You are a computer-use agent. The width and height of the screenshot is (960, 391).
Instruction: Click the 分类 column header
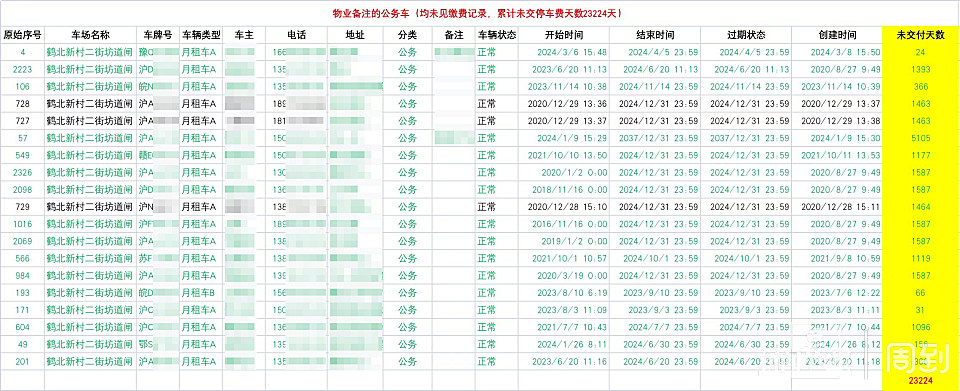[x=407, y=35]
